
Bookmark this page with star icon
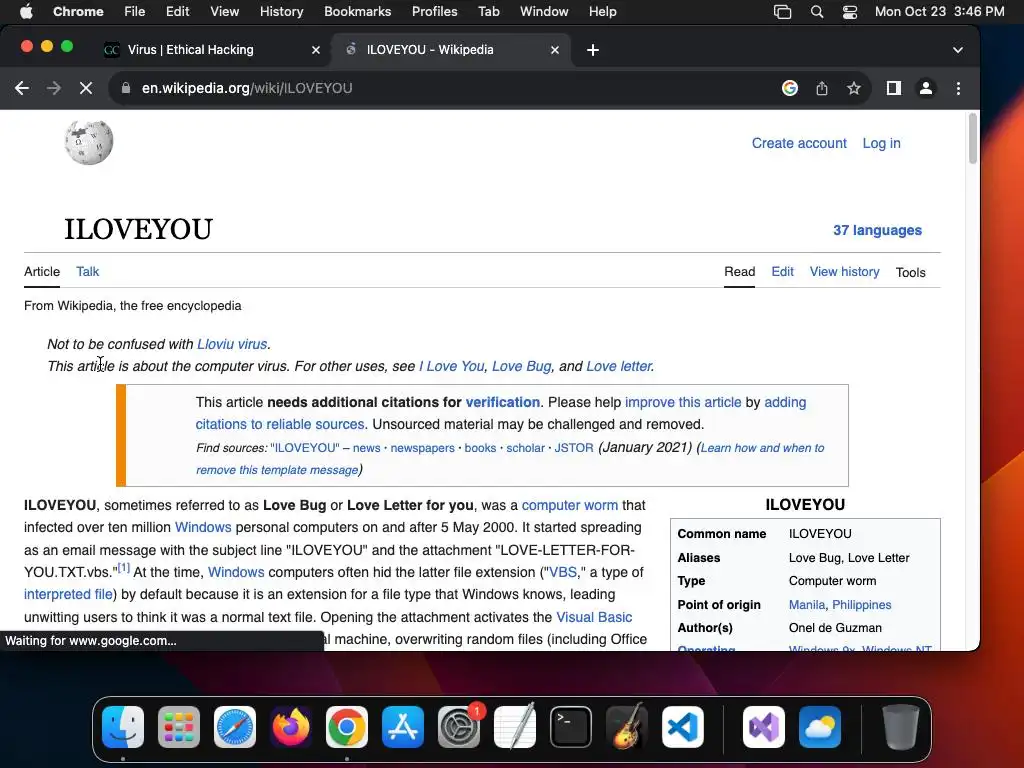[x=854, y=88]
